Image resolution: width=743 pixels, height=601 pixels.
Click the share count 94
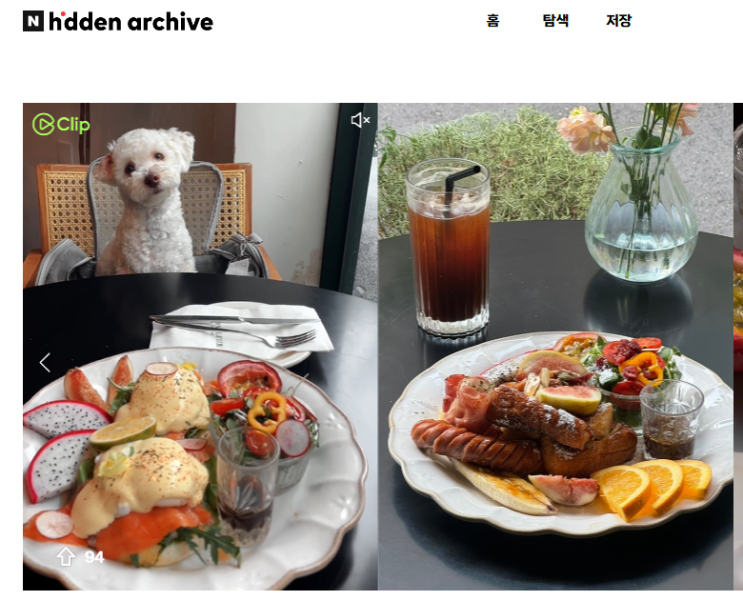click(x=94, y=557)
